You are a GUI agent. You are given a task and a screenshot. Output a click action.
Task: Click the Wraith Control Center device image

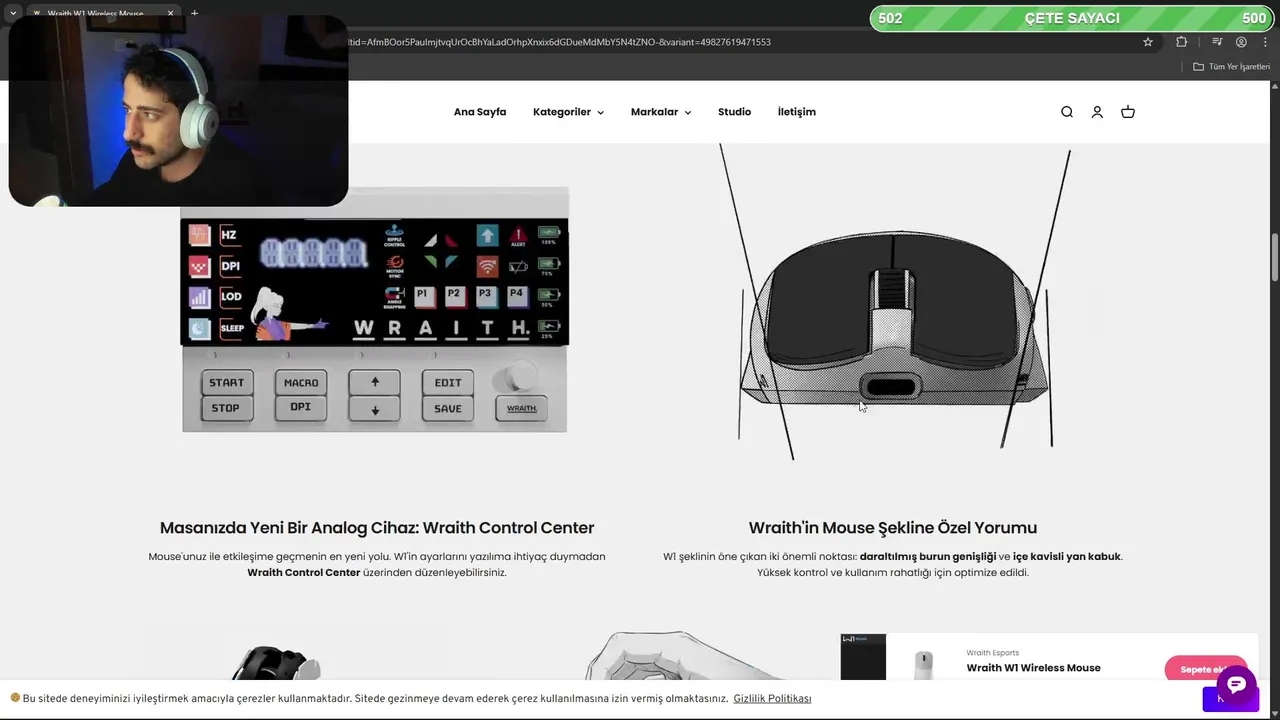(x=374, y=309)
